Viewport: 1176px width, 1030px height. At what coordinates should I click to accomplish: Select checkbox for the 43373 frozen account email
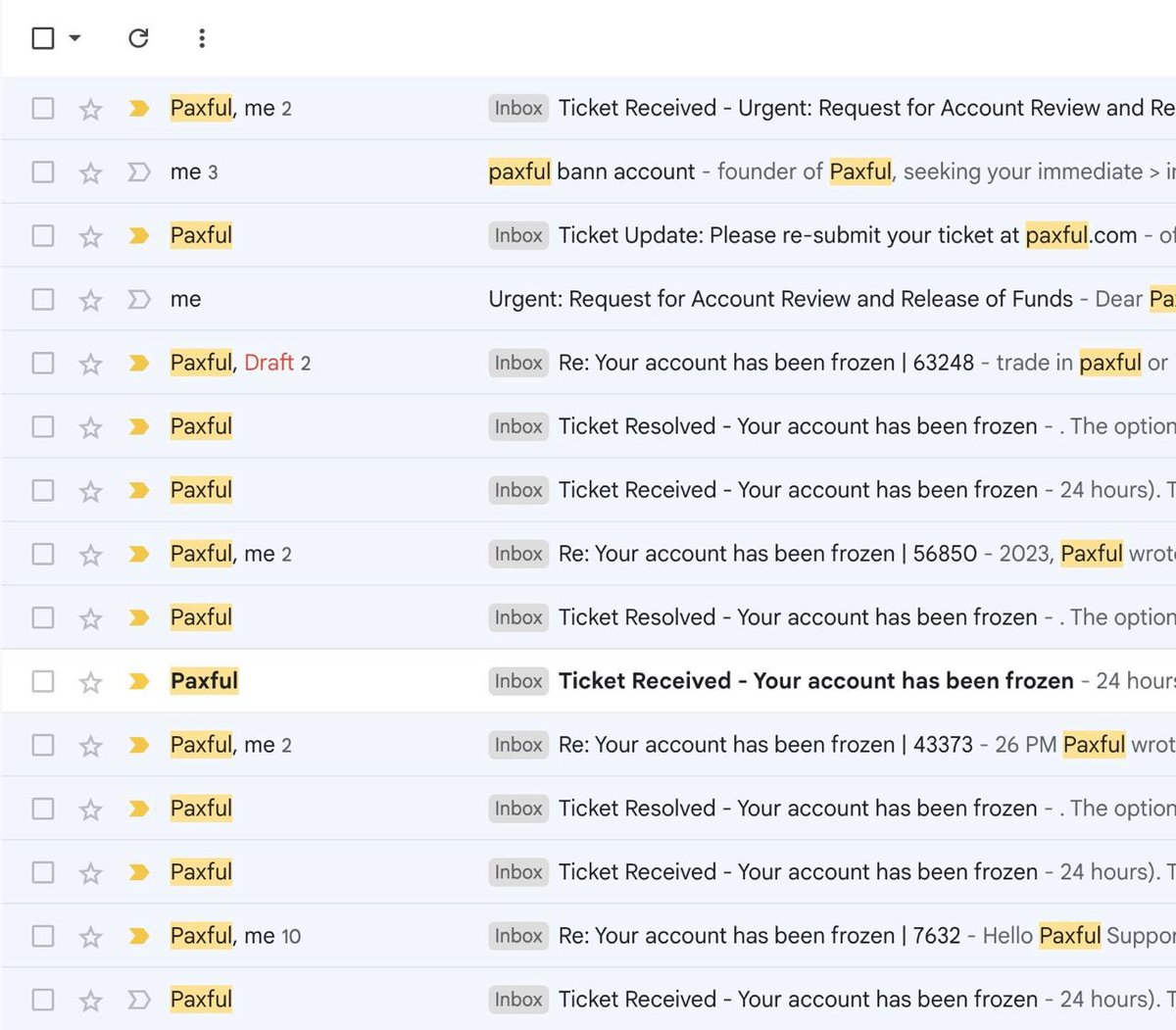tap(43, 745)
